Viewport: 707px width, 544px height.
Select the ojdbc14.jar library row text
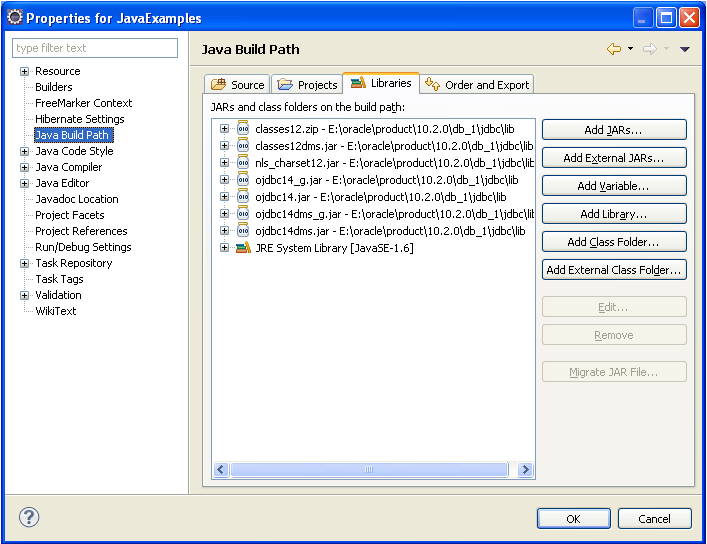(x=381, y=197)
